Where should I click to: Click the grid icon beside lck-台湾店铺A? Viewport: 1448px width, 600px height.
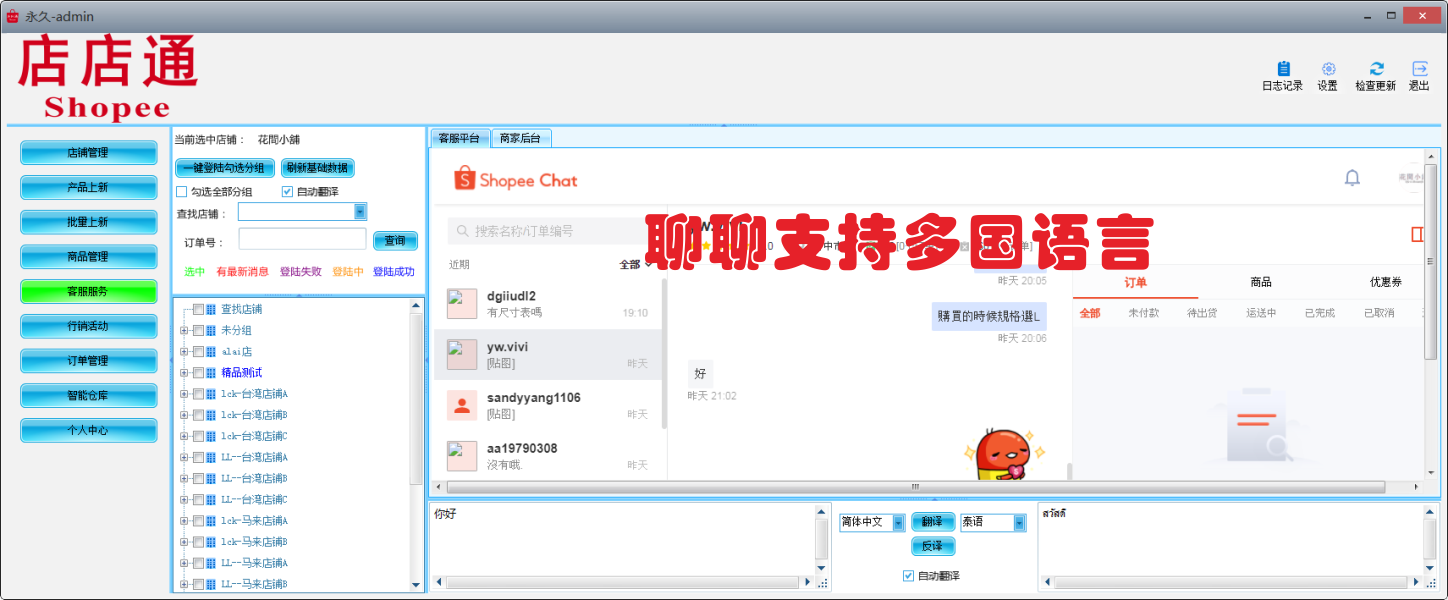(x=211, y=394)
